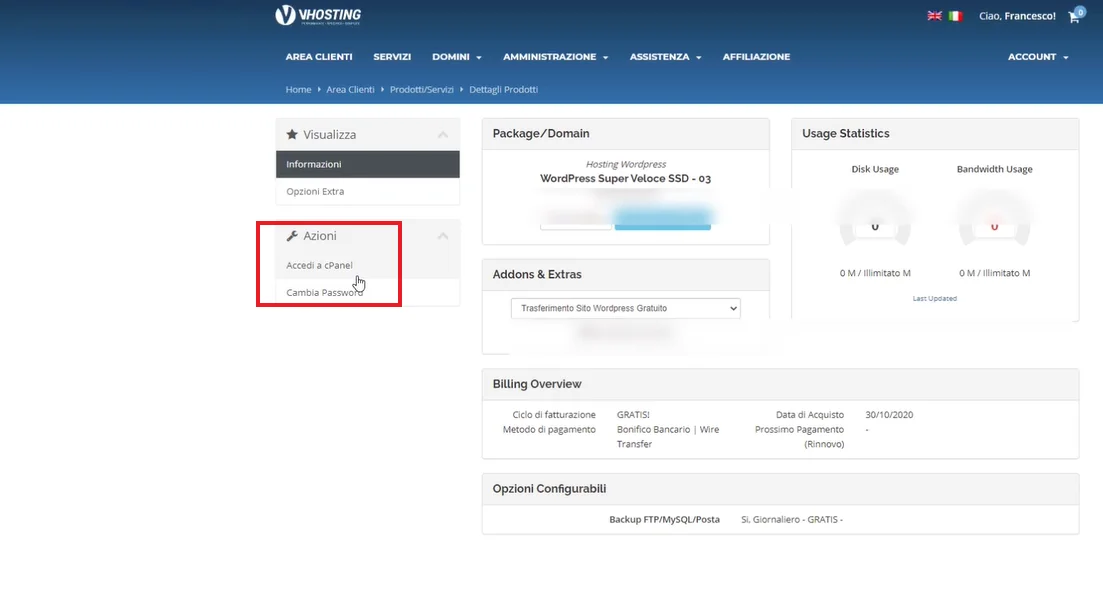Go to Area Clienti breadcrumb
1103x597 pixels.
tap(350, 89)
